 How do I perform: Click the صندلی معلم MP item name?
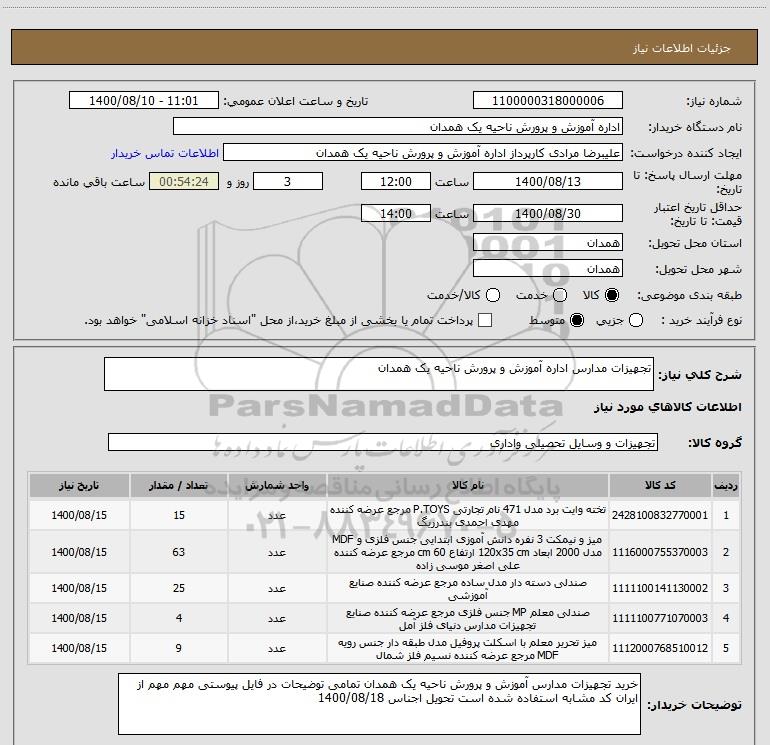468,619
